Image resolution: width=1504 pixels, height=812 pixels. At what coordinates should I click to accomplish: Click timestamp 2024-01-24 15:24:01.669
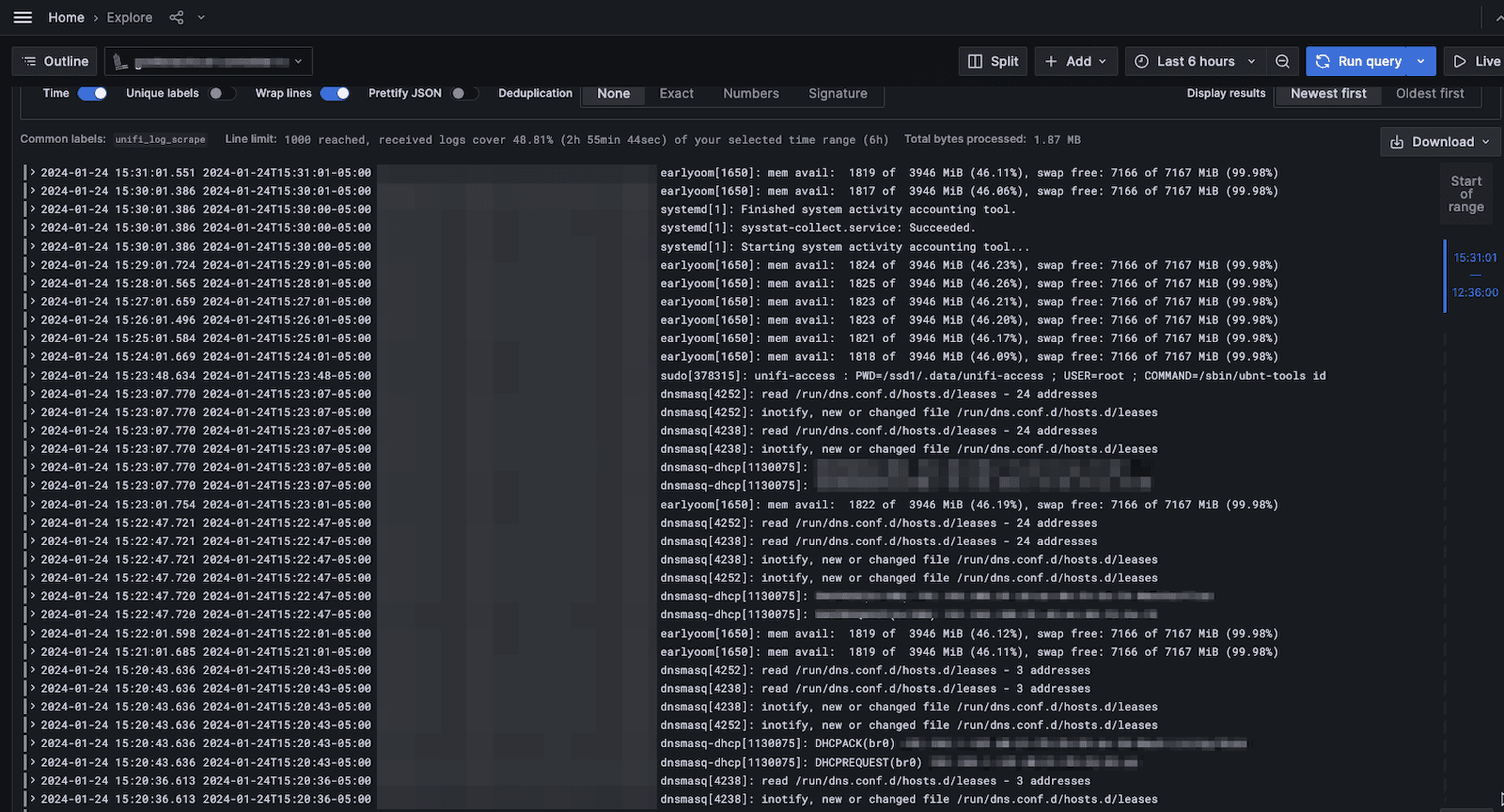coord(118,356)
